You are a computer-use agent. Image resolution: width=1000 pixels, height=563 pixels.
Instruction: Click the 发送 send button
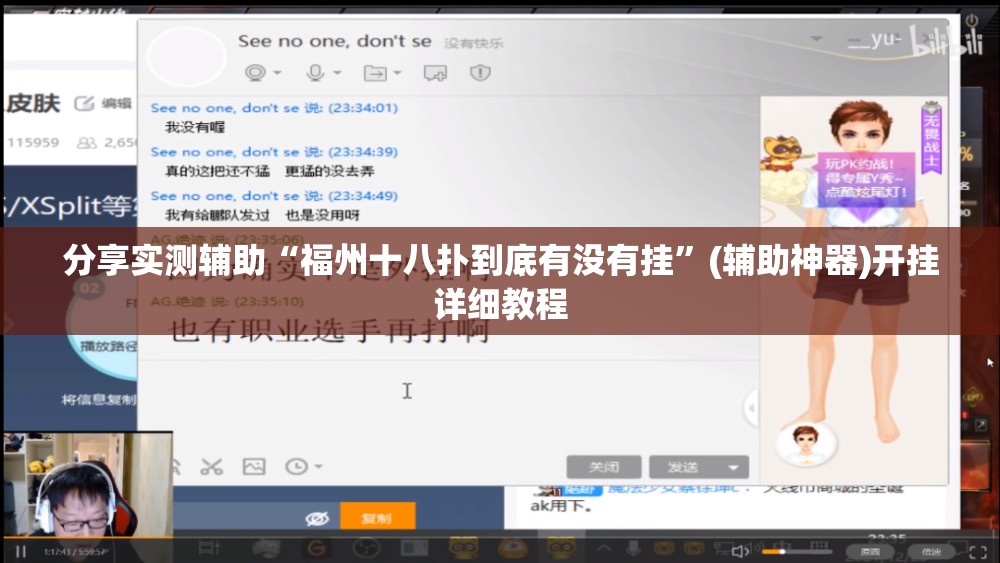[684, 467]
